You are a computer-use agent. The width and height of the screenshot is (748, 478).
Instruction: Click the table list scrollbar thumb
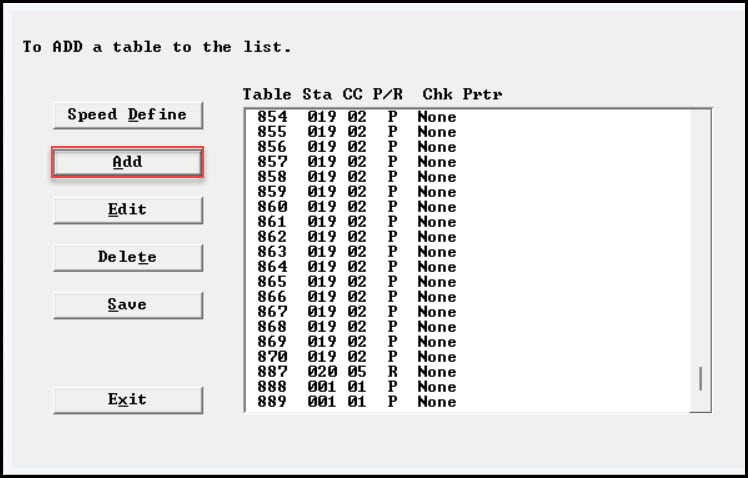[700, 378]
